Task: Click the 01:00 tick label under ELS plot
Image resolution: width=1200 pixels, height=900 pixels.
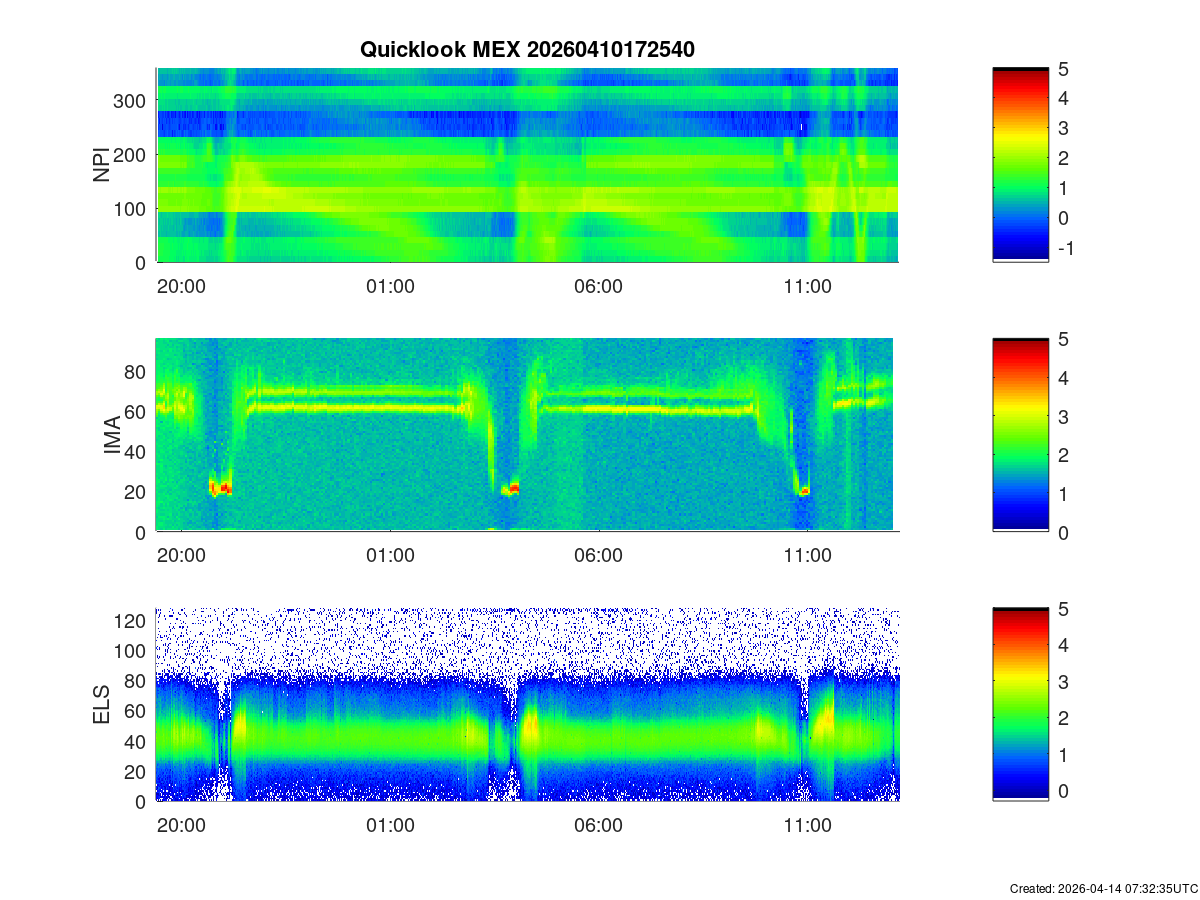Action: (390, 826)
